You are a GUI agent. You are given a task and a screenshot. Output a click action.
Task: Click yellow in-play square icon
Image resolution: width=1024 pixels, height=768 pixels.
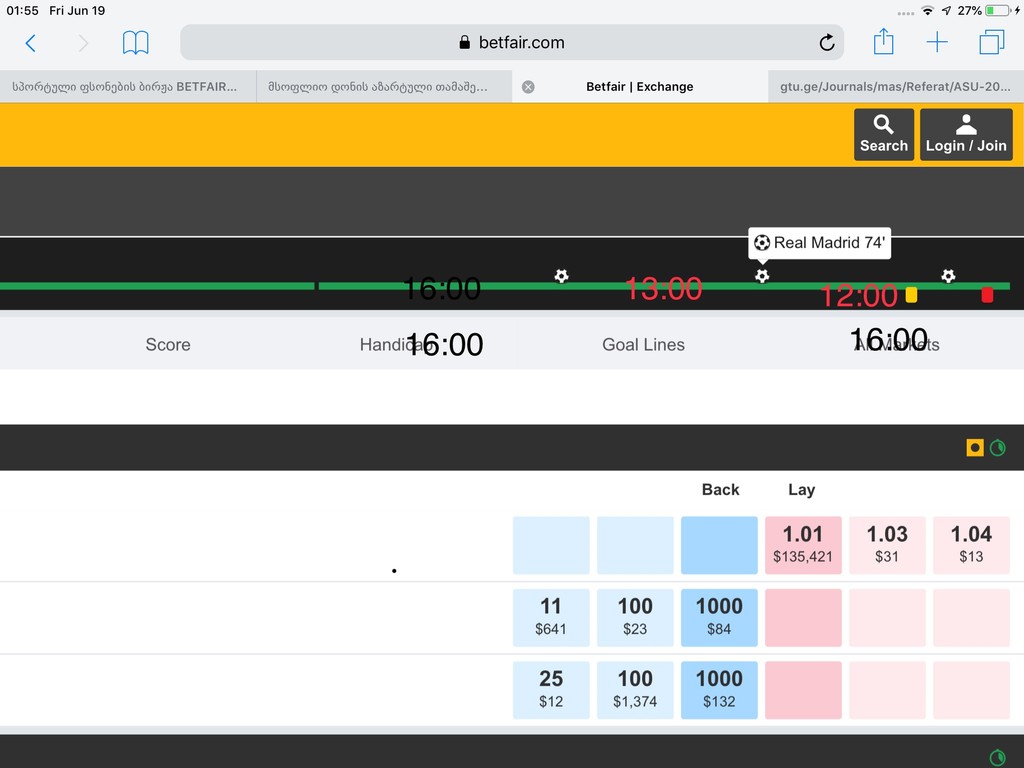pos(975,447)
